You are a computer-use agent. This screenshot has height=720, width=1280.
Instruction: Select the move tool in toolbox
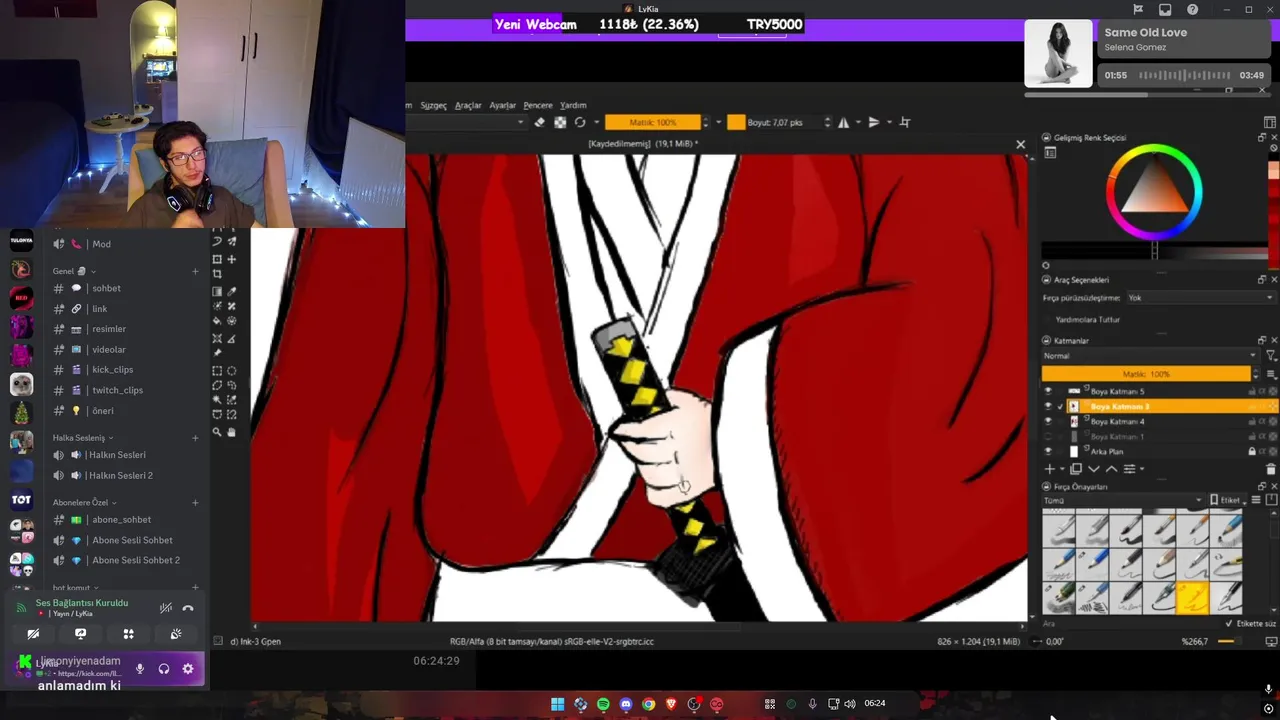[232, 259]
